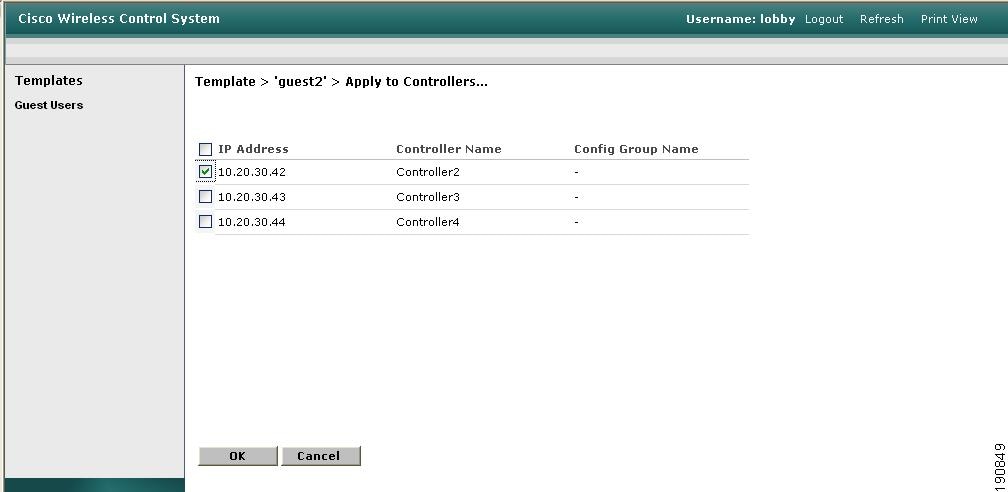Uncheck the checkbox for 10.20.30.42
The height and width of the screenshot is (492, 1008).
coord(205,172)
